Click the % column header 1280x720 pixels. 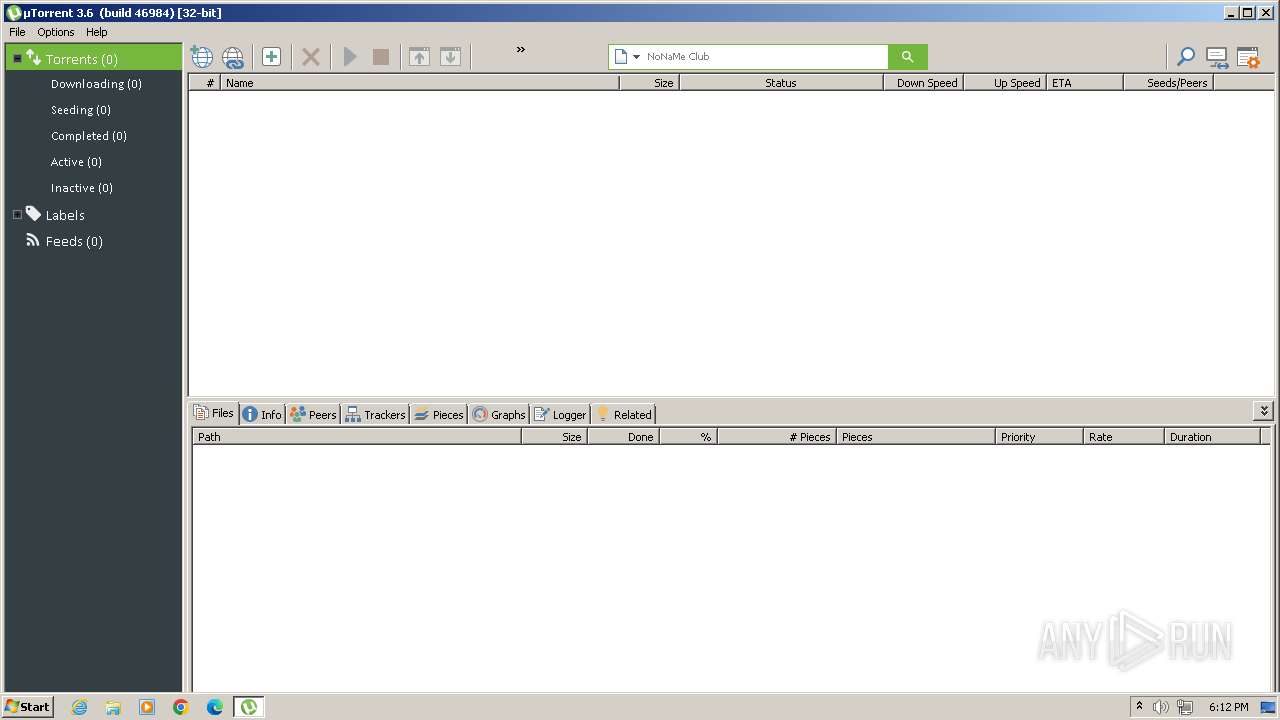pos(688,437)
